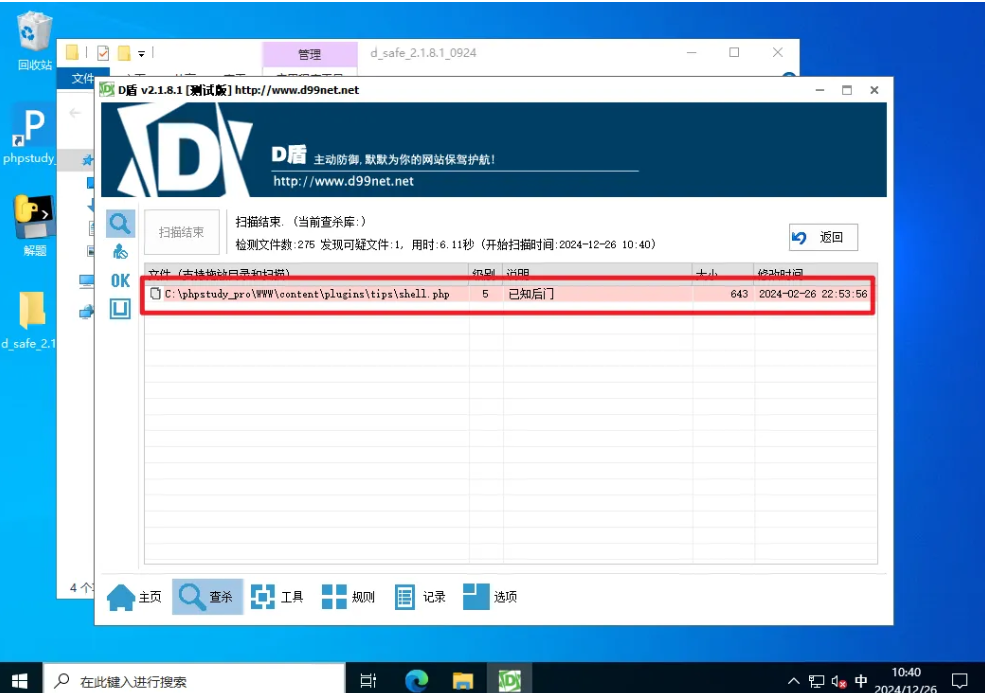
Task: Click the level 5 cell
Action: pos(485,294)
